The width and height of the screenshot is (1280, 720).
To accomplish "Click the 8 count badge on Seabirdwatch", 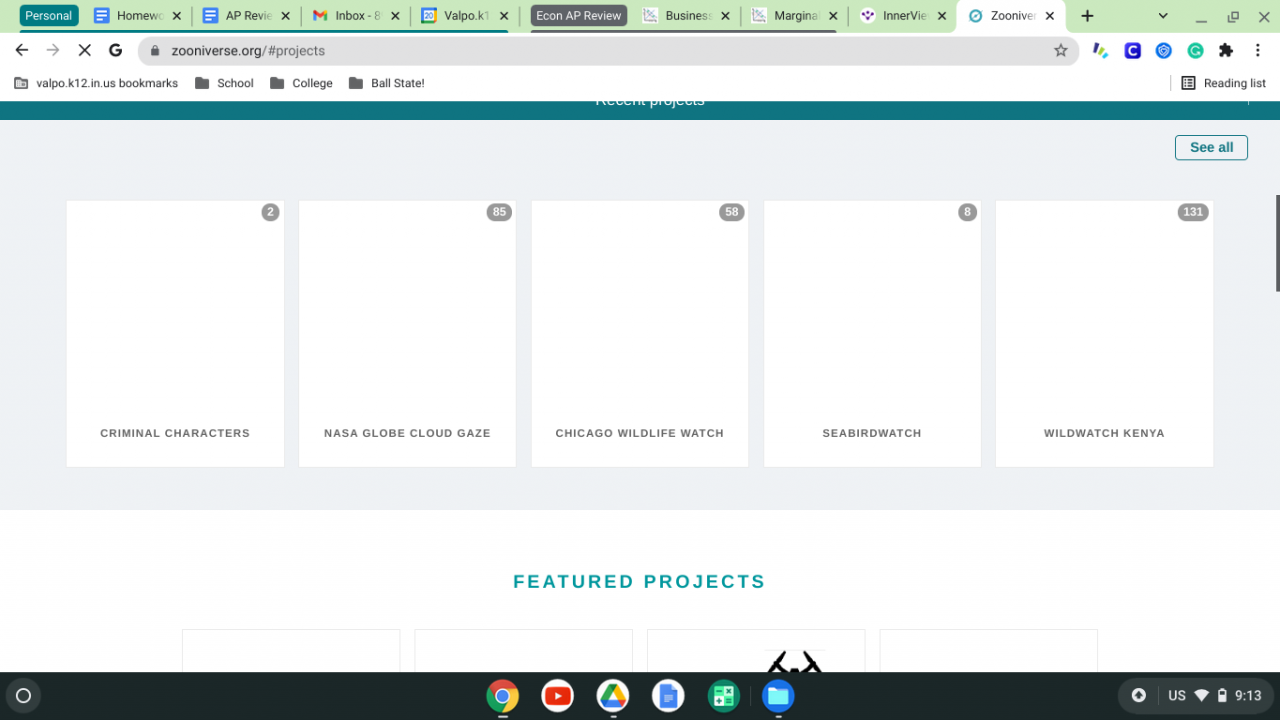I will 967,212.
